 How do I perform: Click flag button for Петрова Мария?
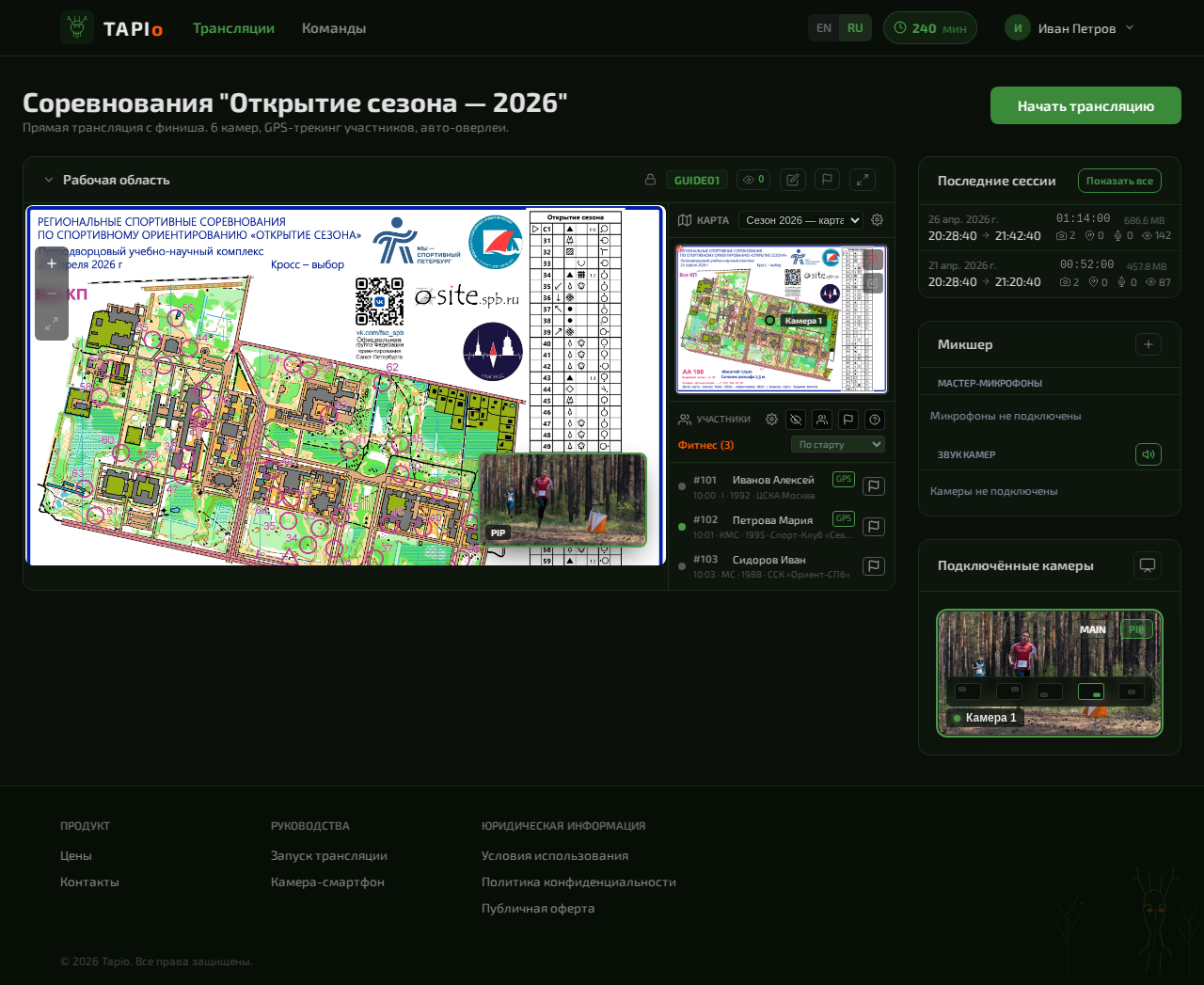click(x=874, y=527)
